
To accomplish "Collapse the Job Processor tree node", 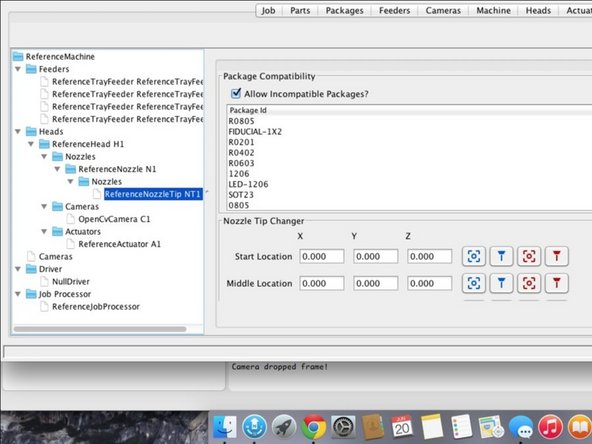I will [18, 294].
